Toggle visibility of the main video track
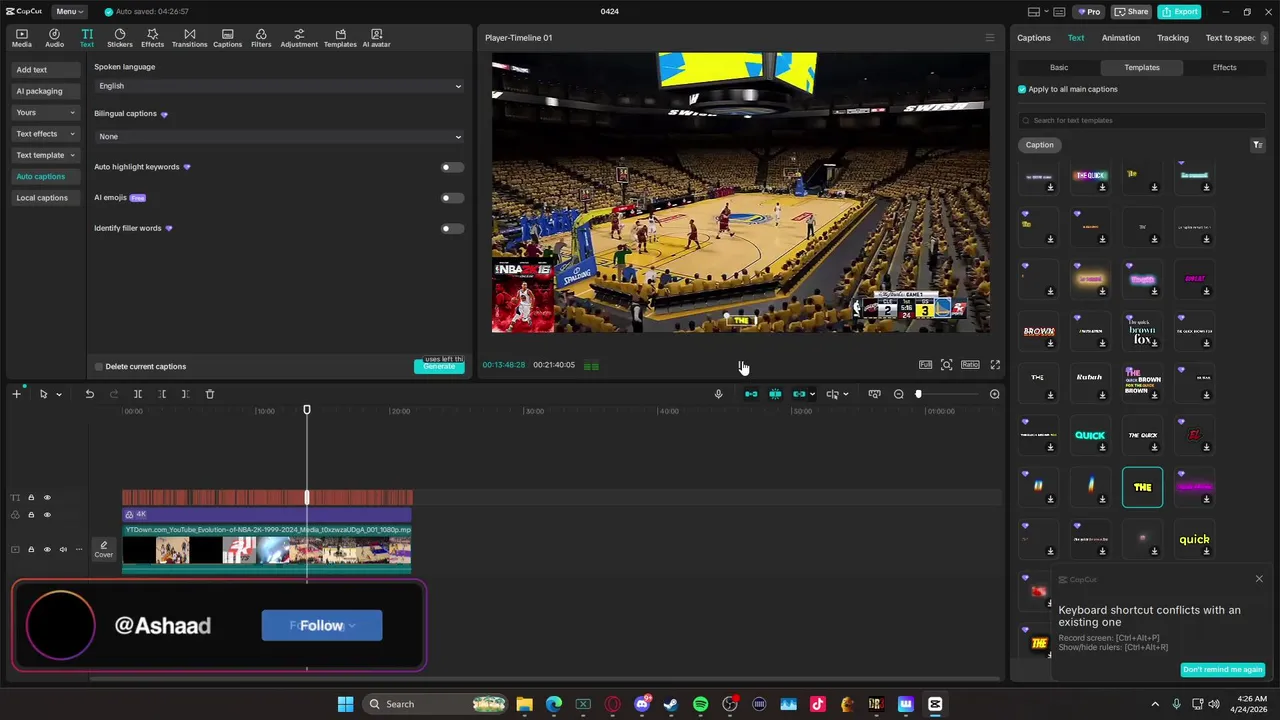The height and width of the screenshot is (720, 1280). point(46,549)
